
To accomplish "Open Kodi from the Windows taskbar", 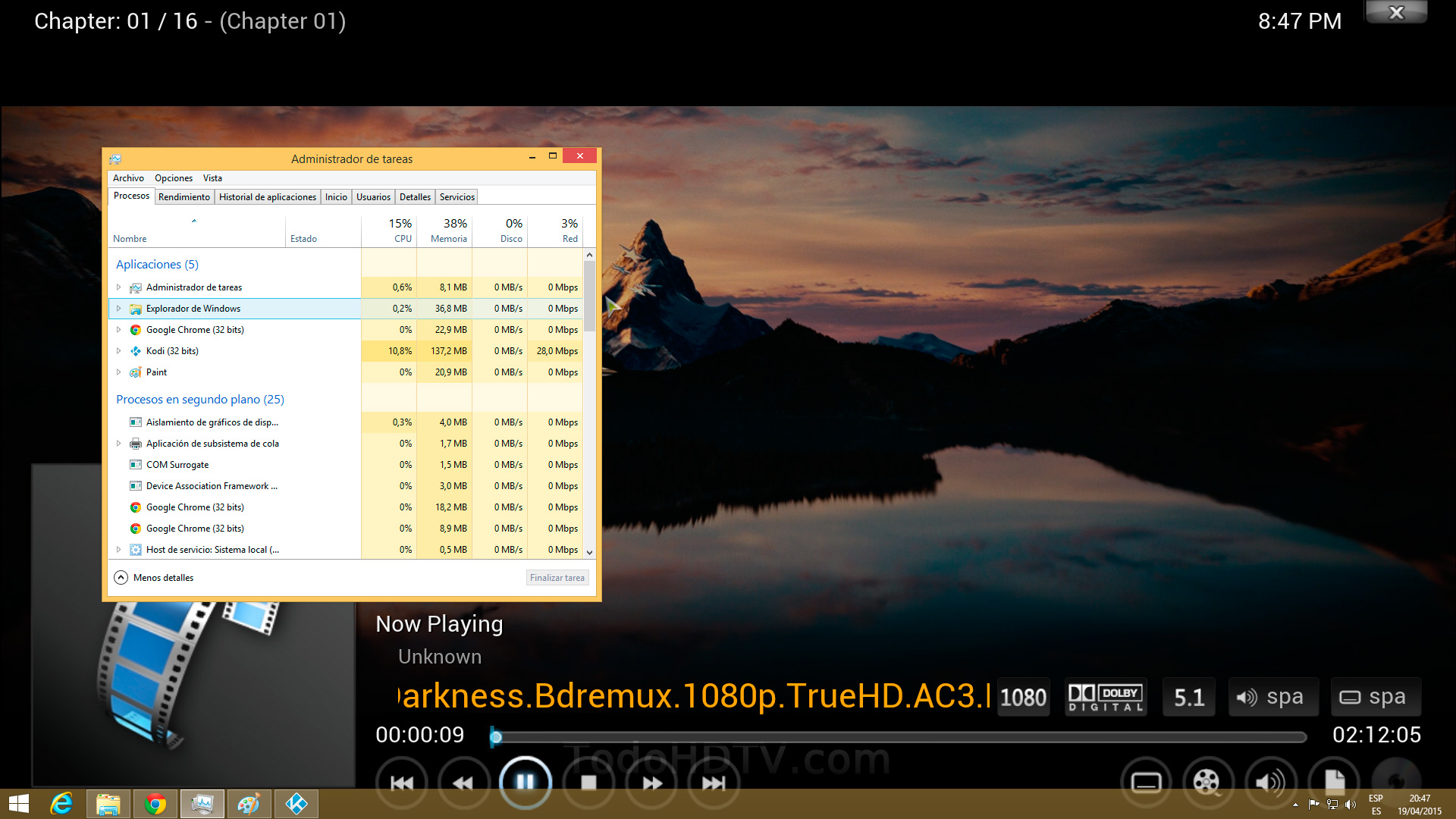I will point(296,804).
